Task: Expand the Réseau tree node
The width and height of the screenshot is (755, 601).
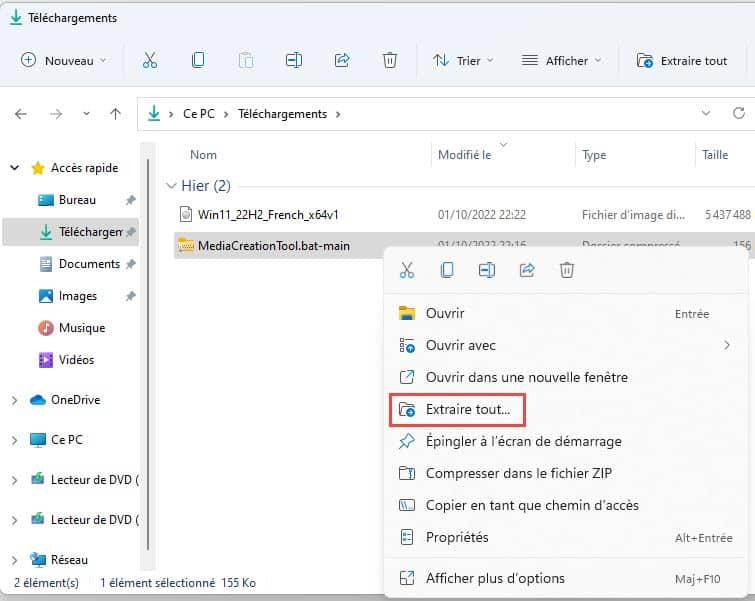Action: pyautogui.click(x=14, y=560)
